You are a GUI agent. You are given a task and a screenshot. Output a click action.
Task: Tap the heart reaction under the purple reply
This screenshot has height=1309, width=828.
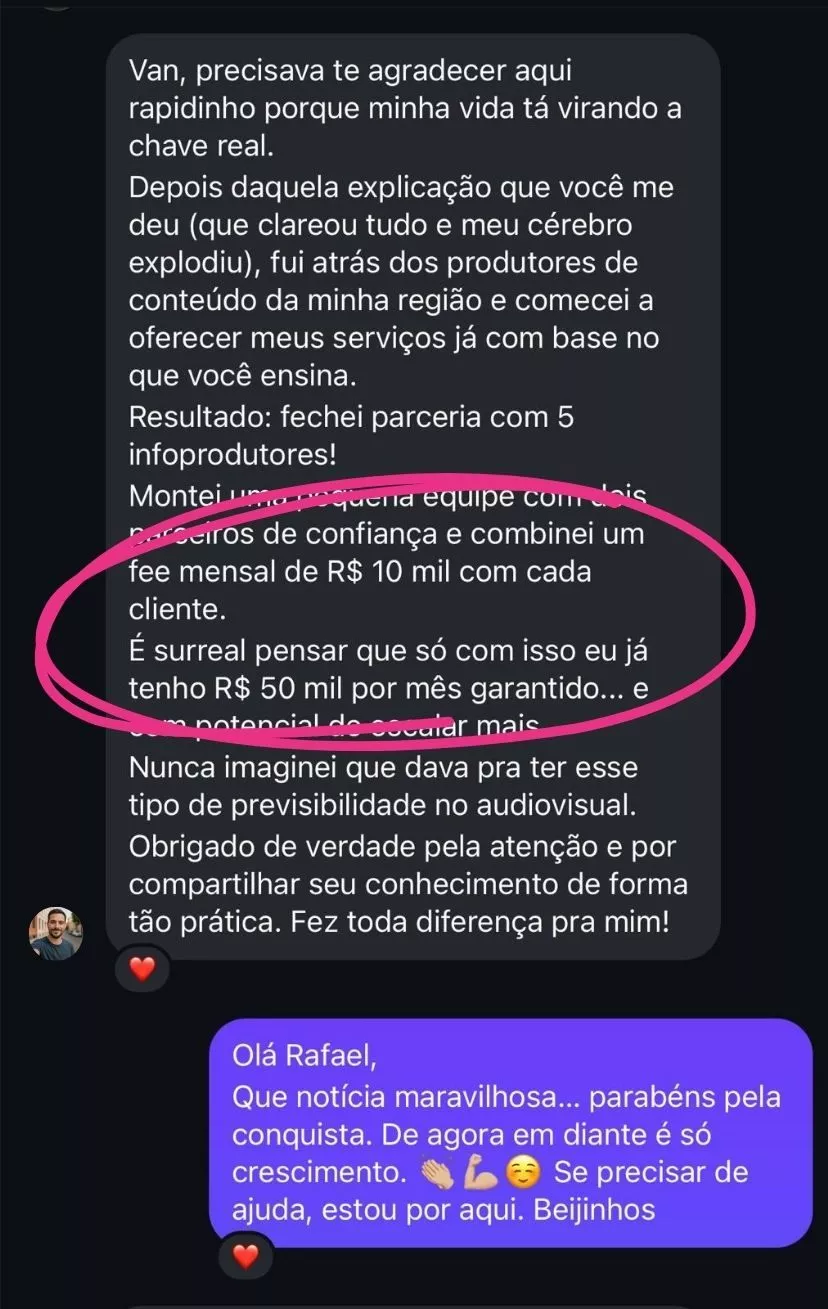pyautogui.click(x=246, y=1254)
